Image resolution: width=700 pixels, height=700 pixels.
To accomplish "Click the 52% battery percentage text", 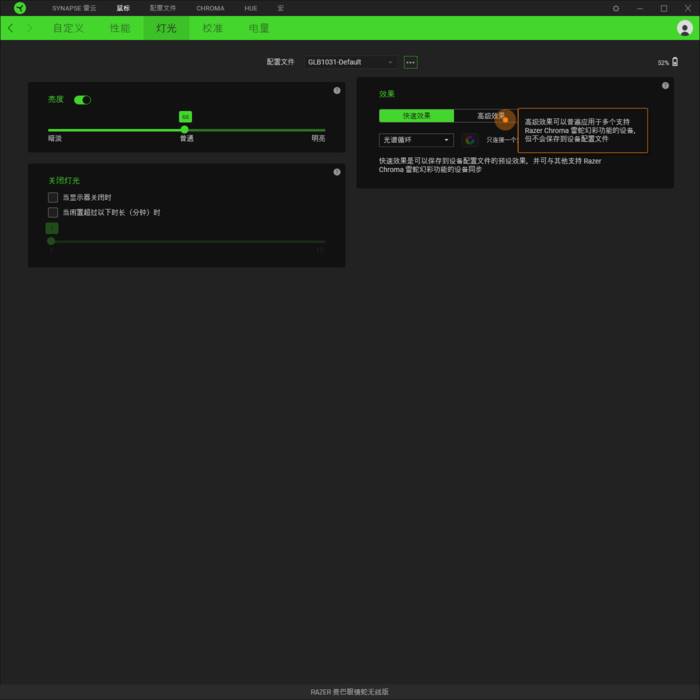I will [x=663, y=63].
